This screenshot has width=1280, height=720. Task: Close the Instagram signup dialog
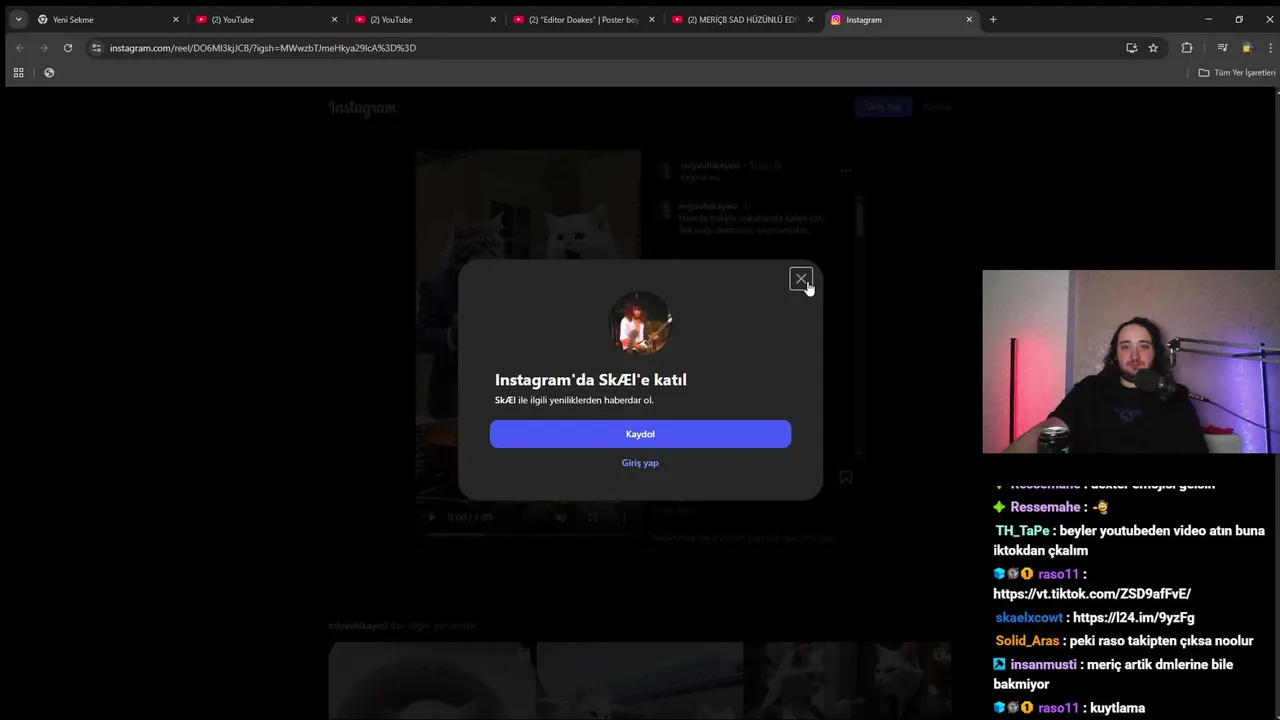[801, 279]
